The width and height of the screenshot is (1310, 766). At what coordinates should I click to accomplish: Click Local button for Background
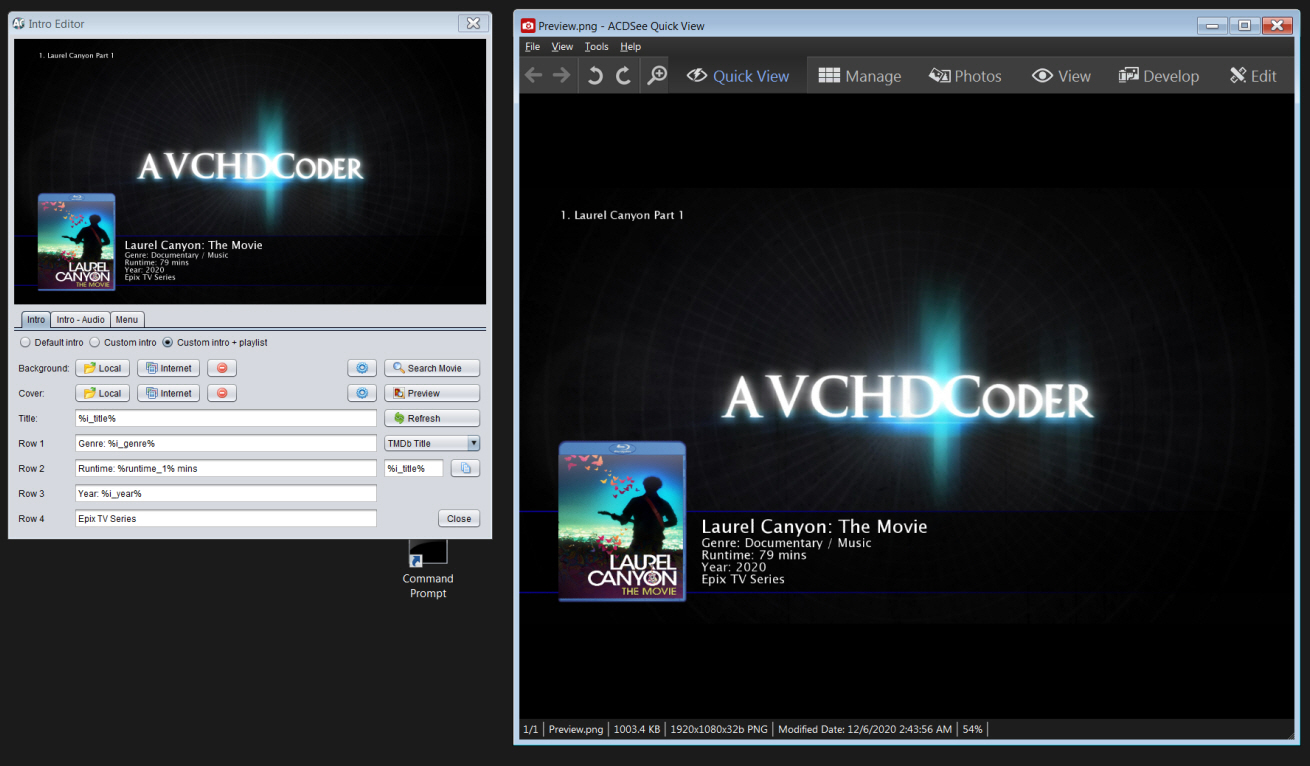pos(102,368)
